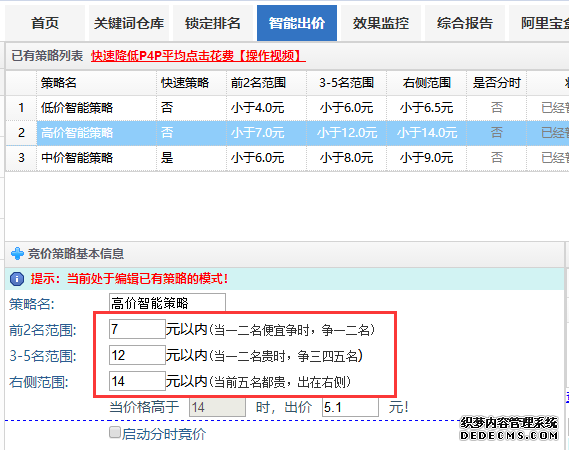Select the 高价智能策略 row

[287, 133]
